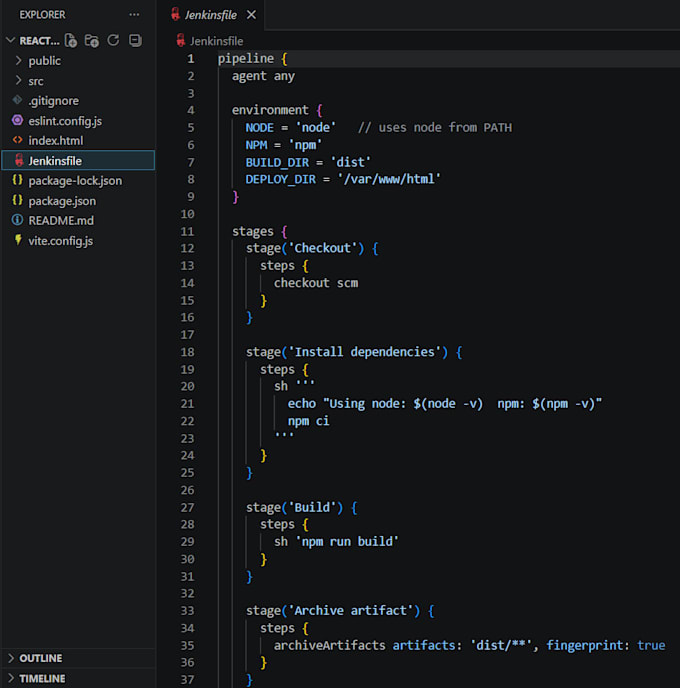Click the Jenkinsfile breadcrumb above the editor
Screen dimensions: 680x688
pyautogui.click(x=216, y=41)
